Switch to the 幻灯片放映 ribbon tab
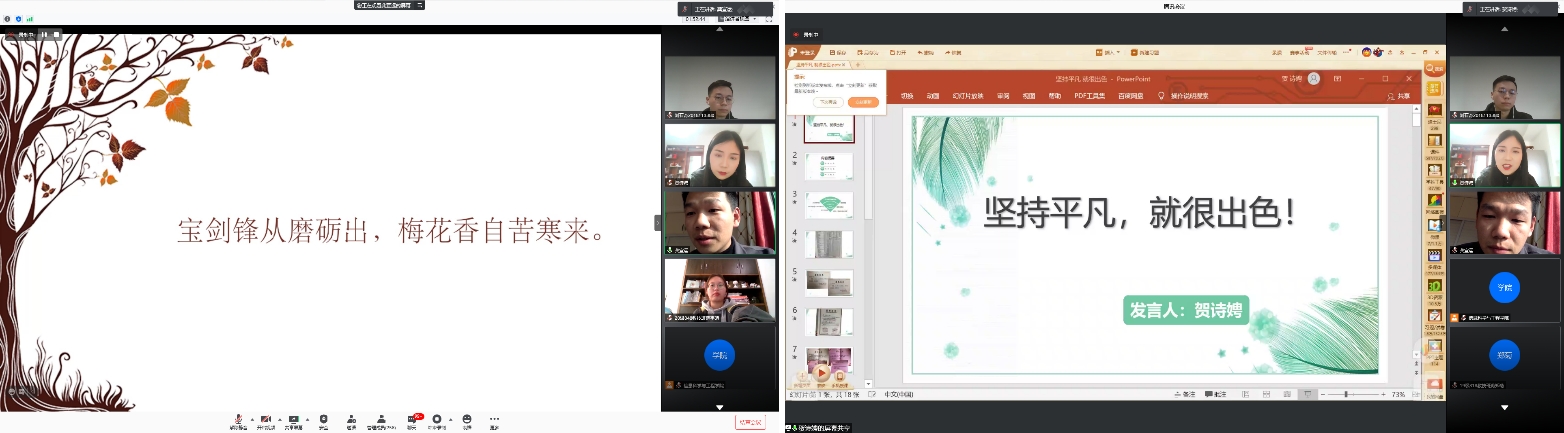 (x=970, y=96)
